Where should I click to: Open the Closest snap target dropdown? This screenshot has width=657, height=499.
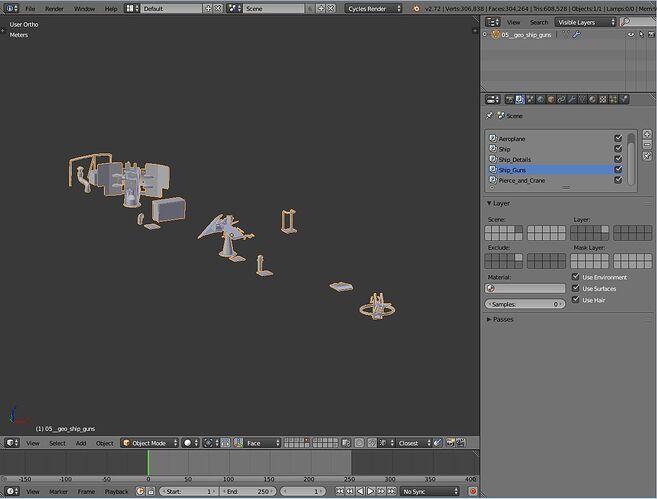point(413,443)
